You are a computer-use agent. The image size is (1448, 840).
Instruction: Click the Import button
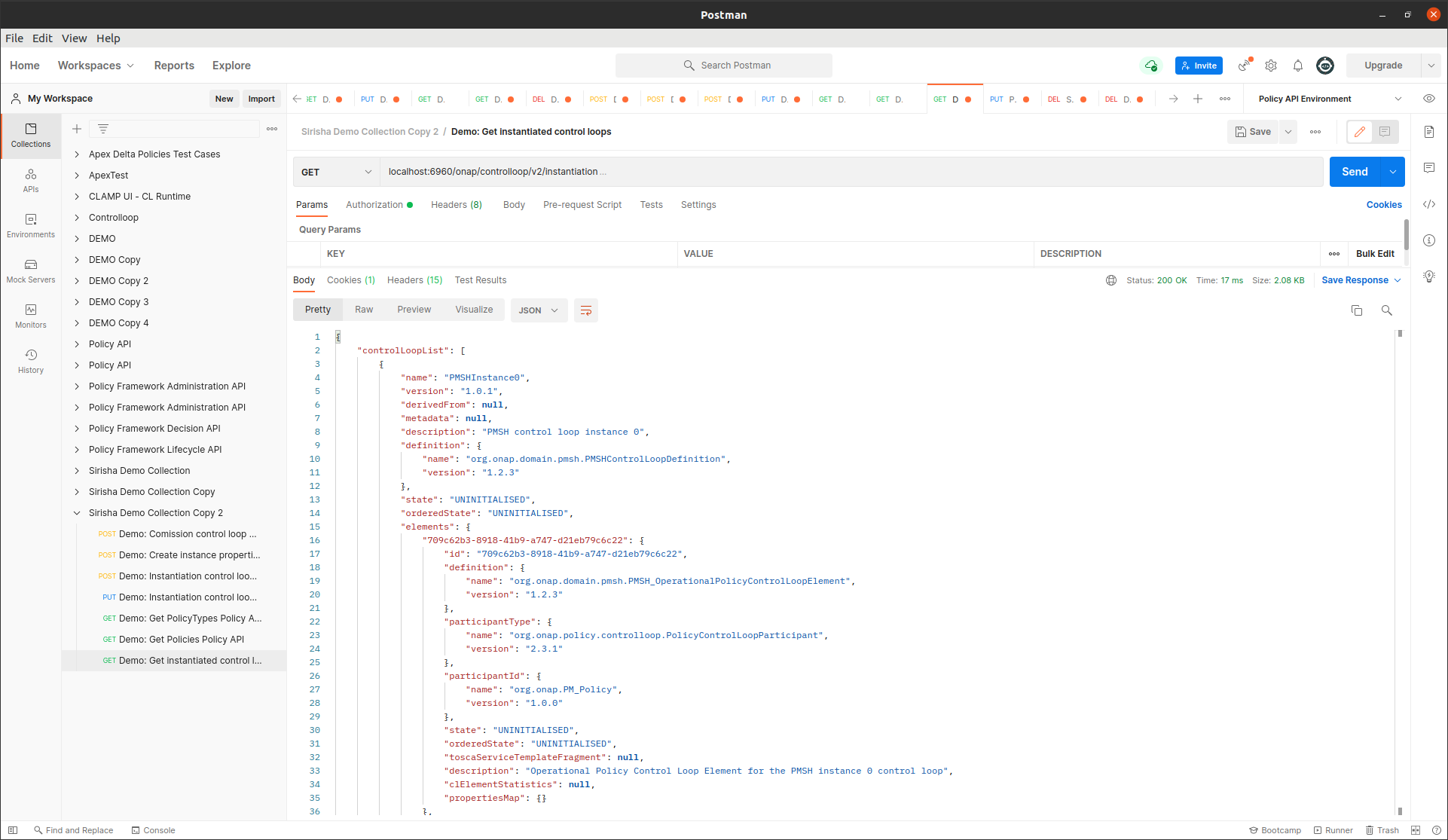coord(261,99)
